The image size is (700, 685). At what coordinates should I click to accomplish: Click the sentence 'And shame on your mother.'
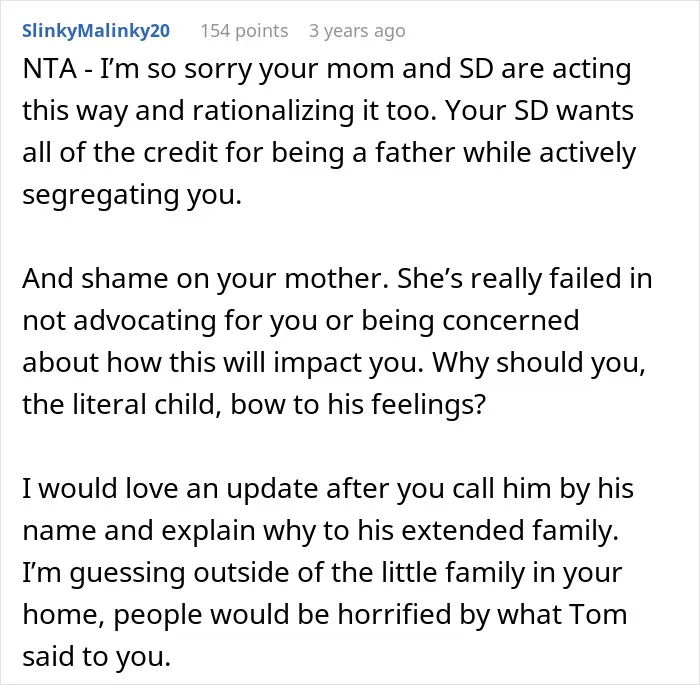click(206, 279)
